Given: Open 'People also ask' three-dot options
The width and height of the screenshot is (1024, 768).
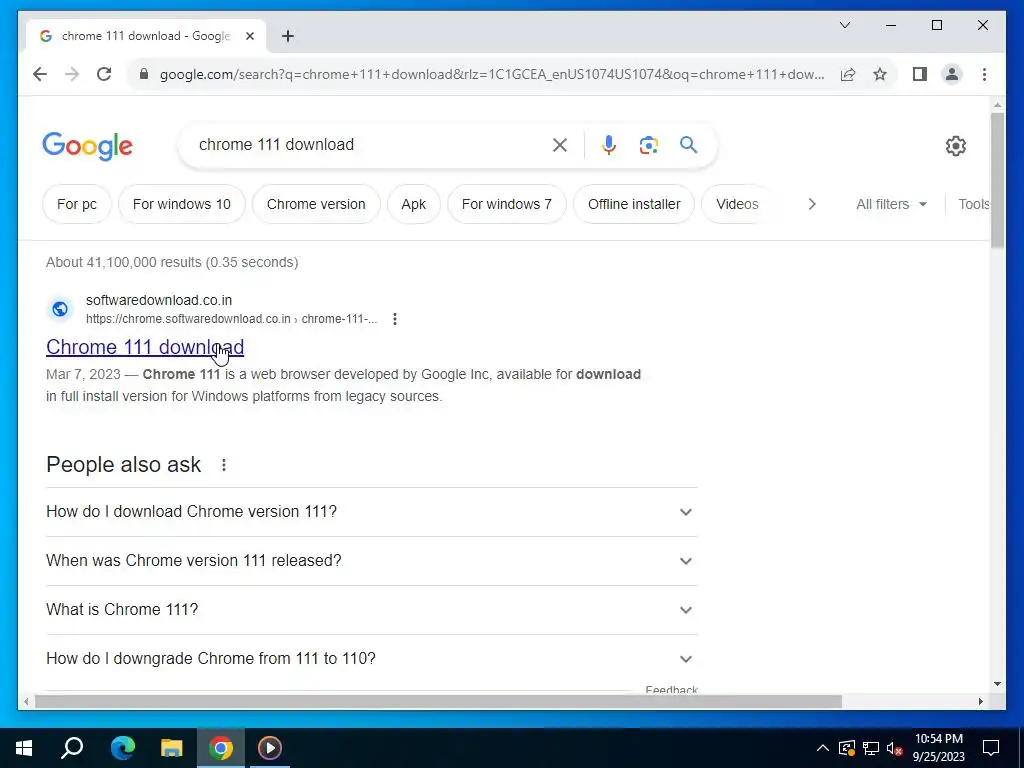Looking at the screenshot, I should click(224, 465).
